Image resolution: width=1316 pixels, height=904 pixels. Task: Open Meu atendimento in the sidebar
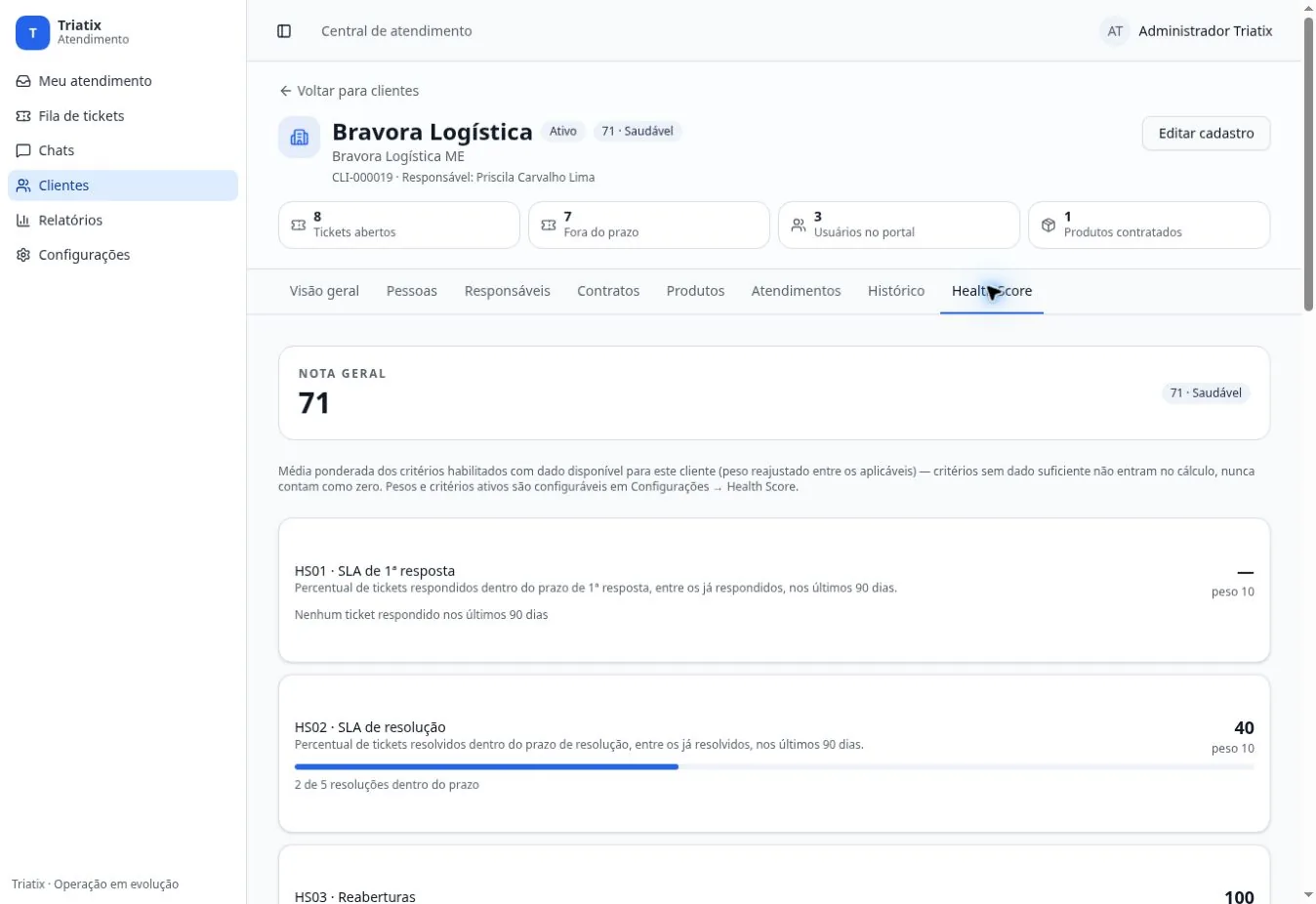point(123,81)
